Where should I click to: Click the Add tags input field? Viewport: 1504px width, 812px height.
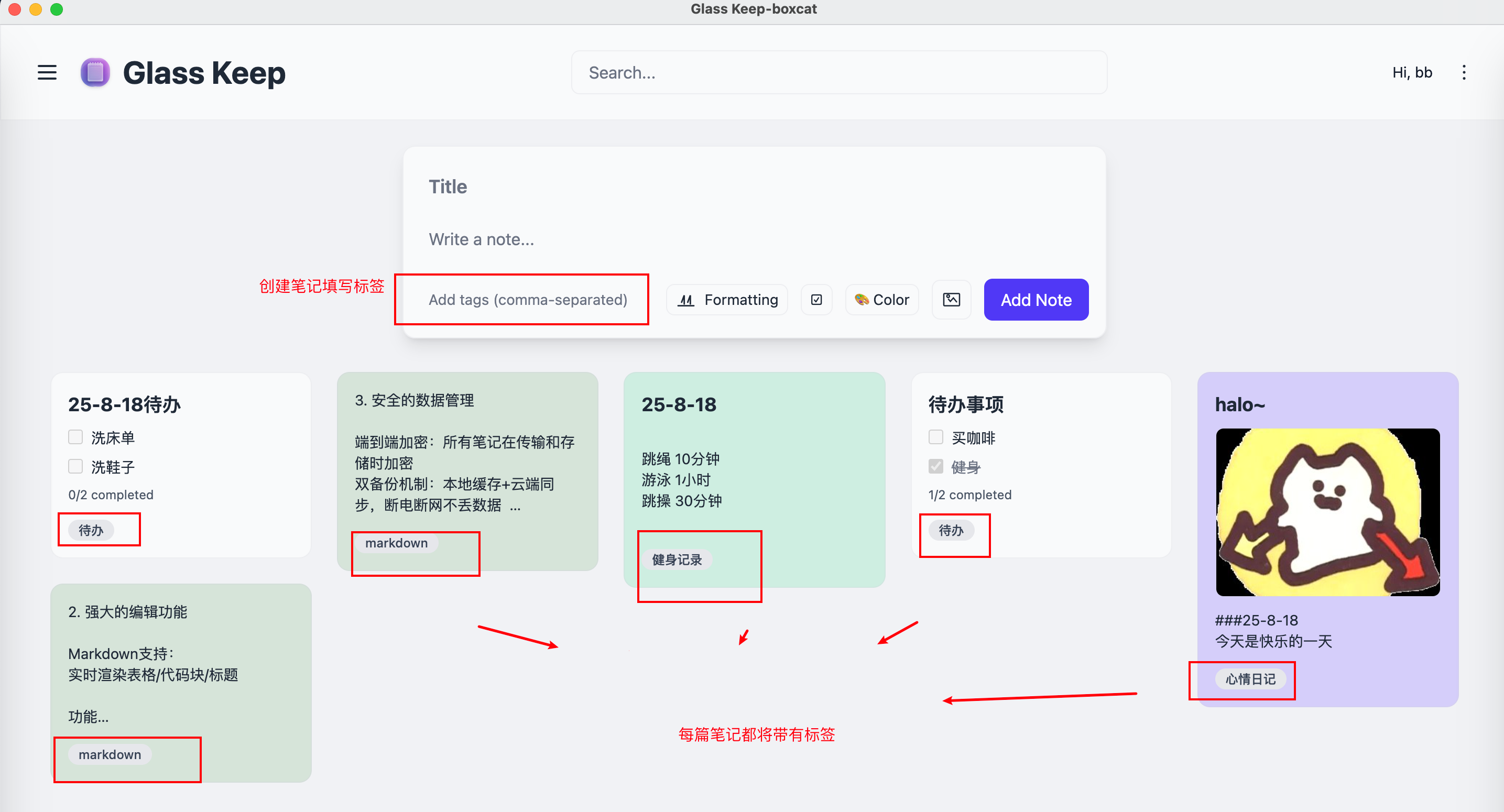[x=528, y=300]
